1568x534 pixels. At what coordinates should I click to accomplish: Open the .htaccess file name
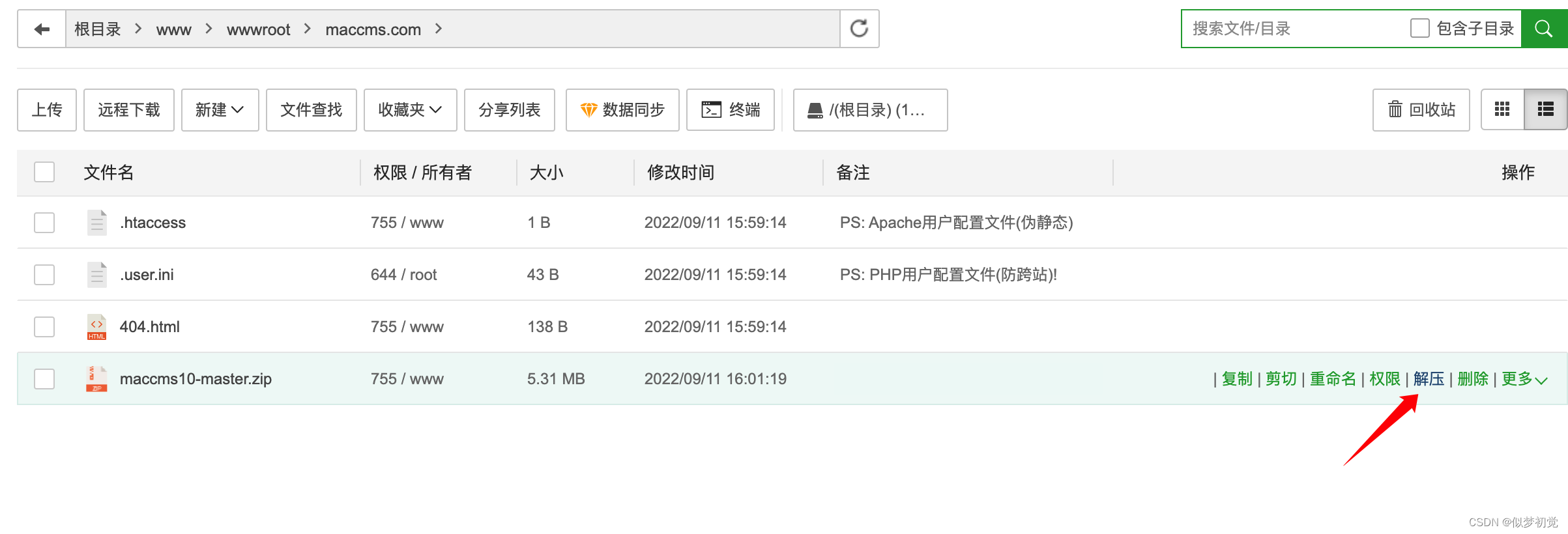point(153,223)
